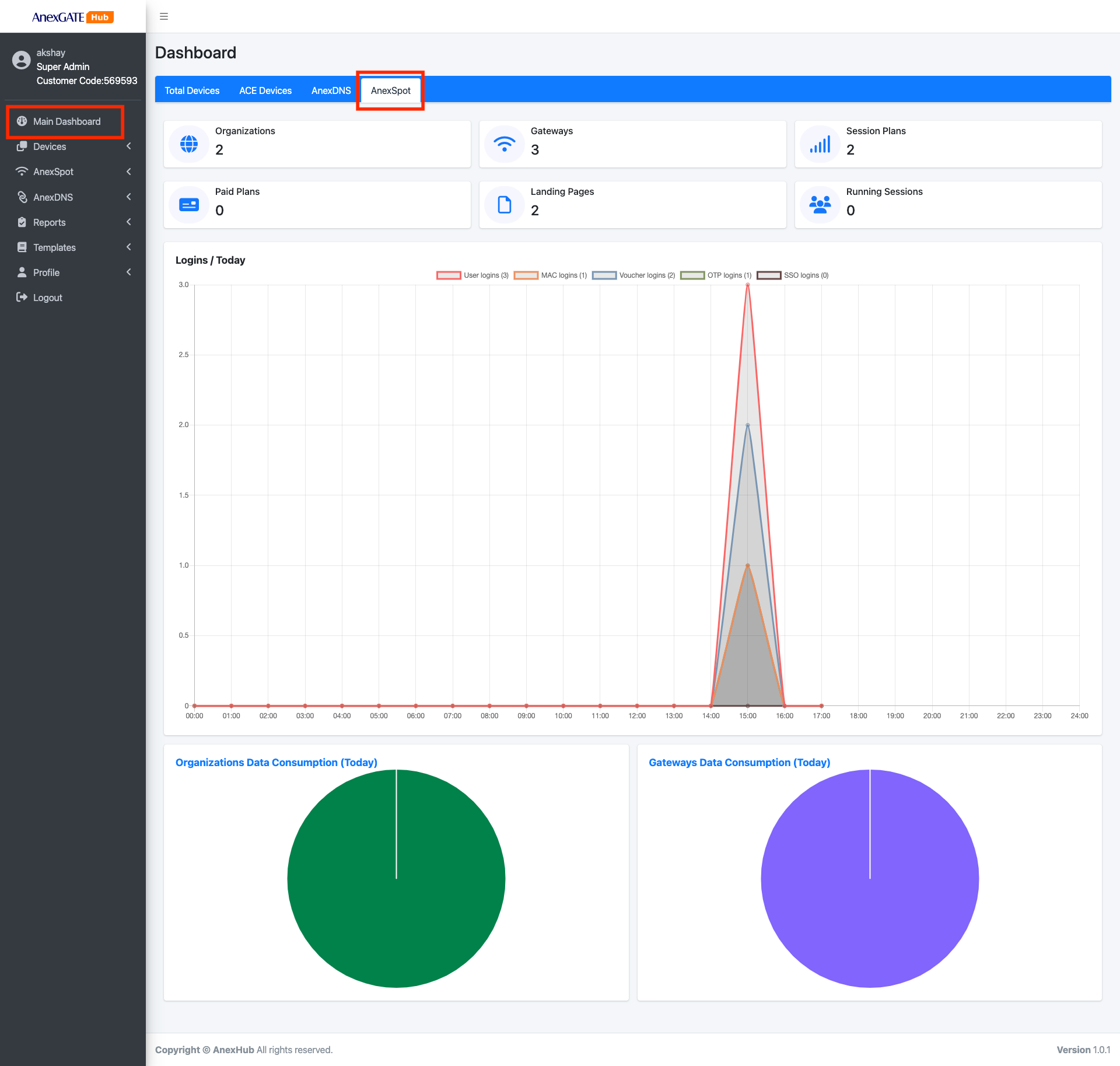
Task: Click the Landing Pages document icon
Action: (504, 205)
